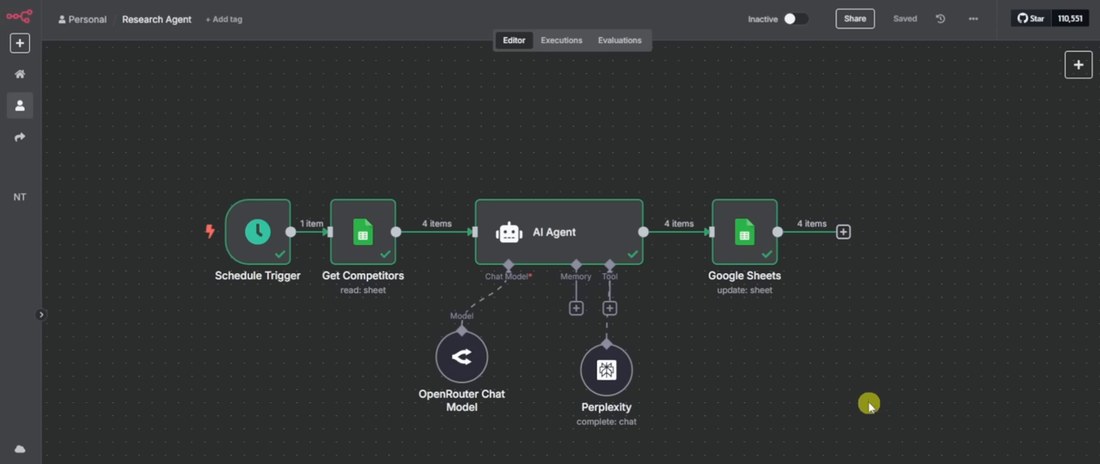The image size is (1100, 464).
Task: Click the Model connector on OpenRouter node
Action: pyautogui.click(x=462, y=330)
